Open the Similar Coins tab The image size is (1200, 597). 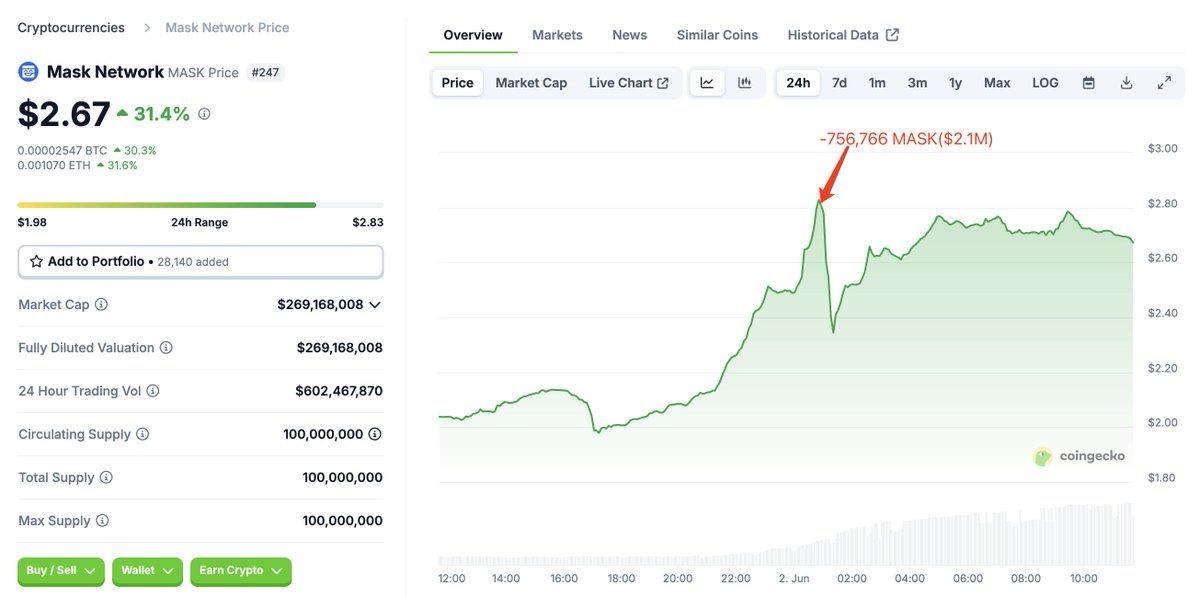718,35
